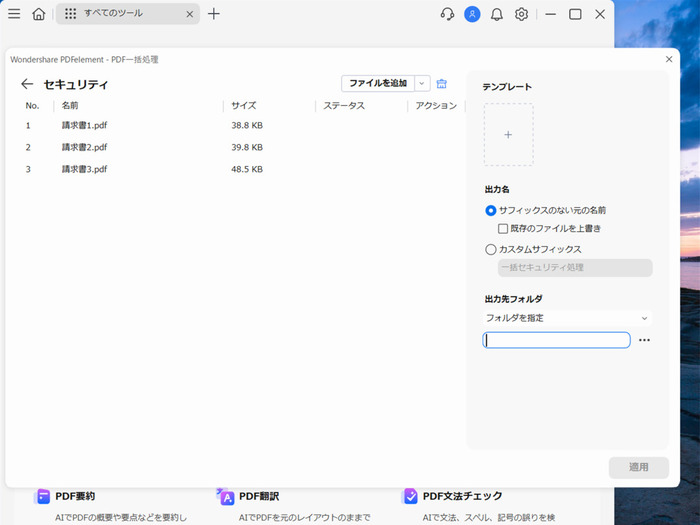700x525 pixels.
Task: Browse for folder with three-dot button
Action: coord(644,340)
